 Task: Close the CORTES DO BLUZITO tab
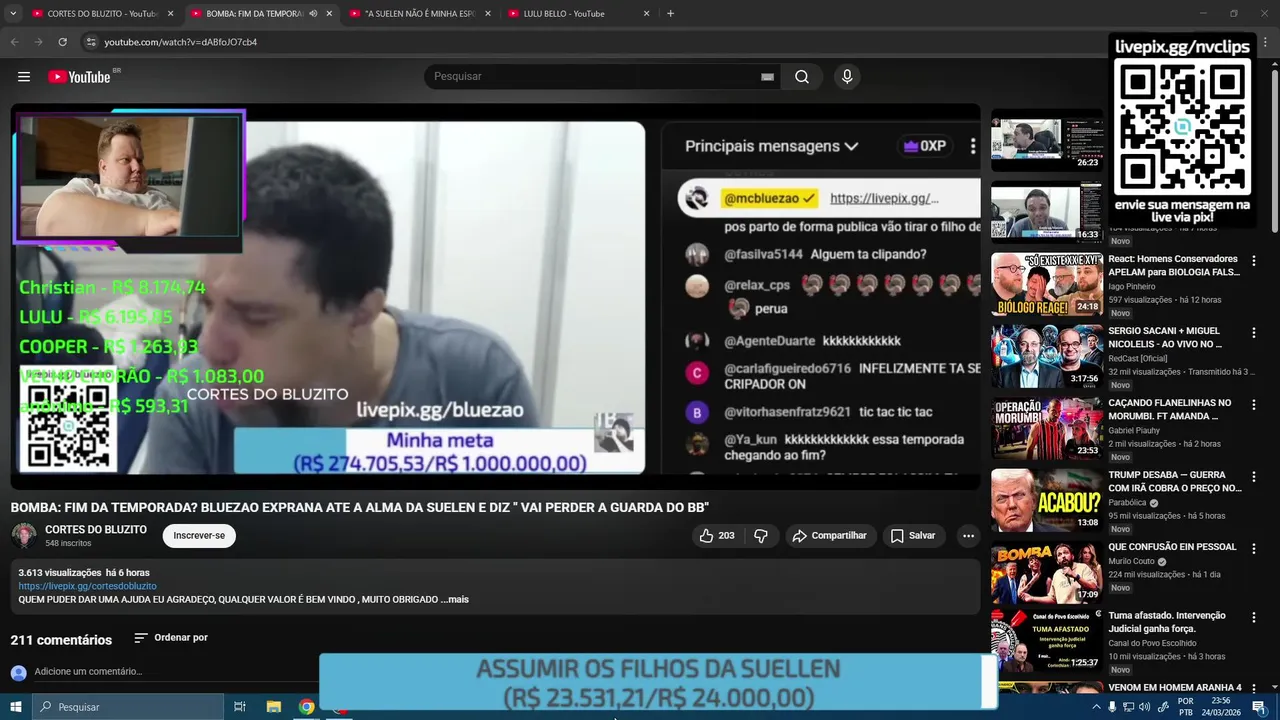coord(170,14)
